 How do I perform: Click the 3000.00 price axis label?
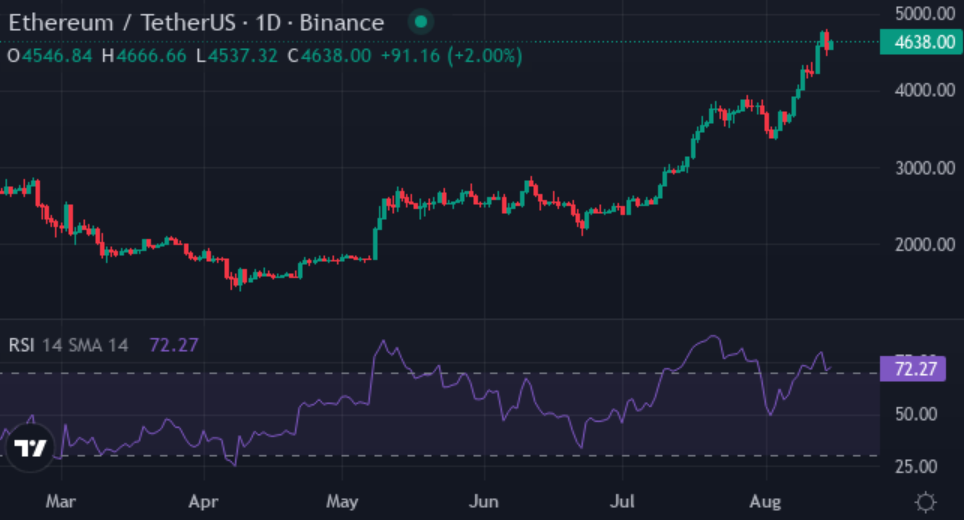925,168
